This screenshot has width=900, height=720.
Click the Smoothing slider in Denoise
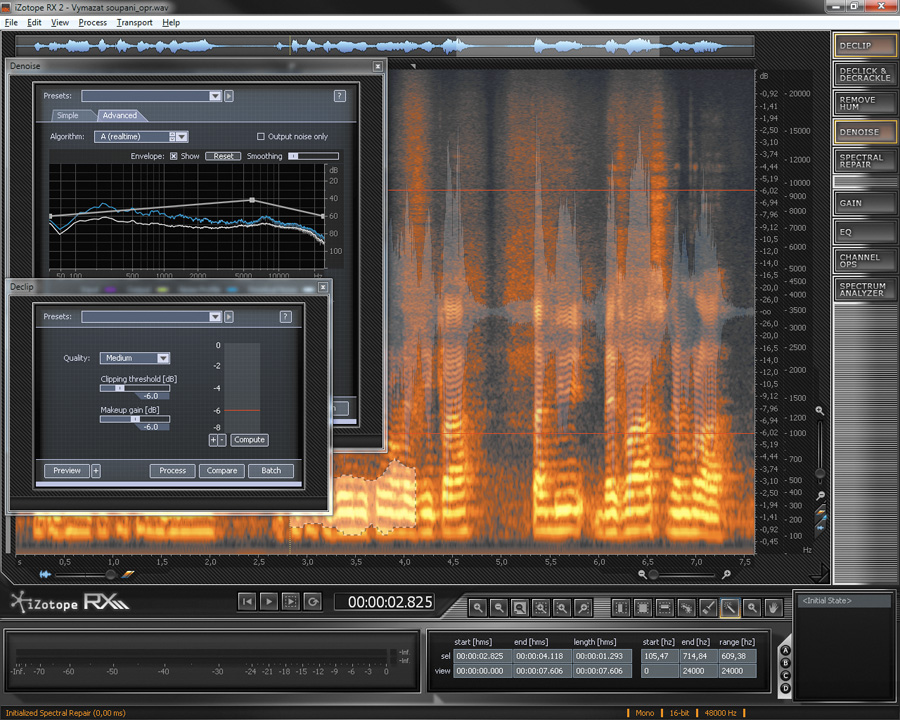click(313, 156)
